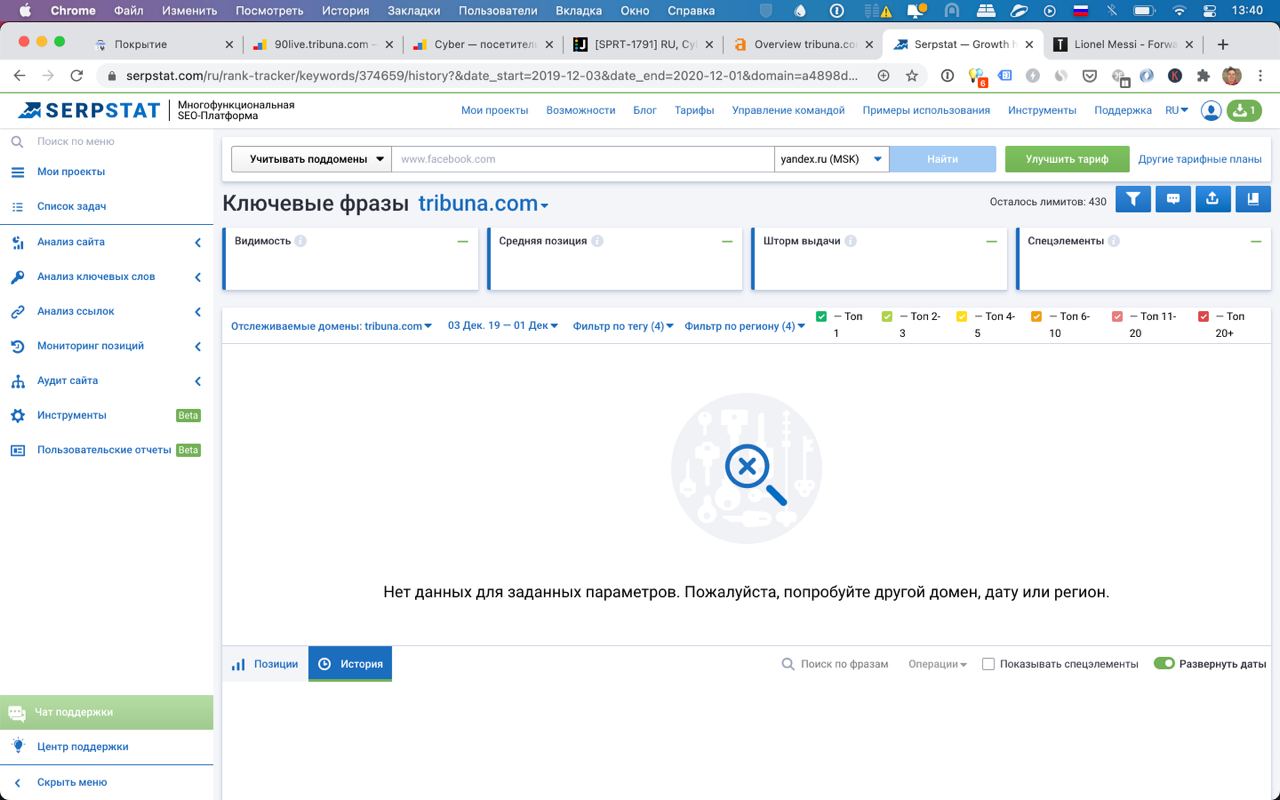This screenshot has width=1280, height=800.
Task: Open the Операции dropdown
Action: (937, 664)
